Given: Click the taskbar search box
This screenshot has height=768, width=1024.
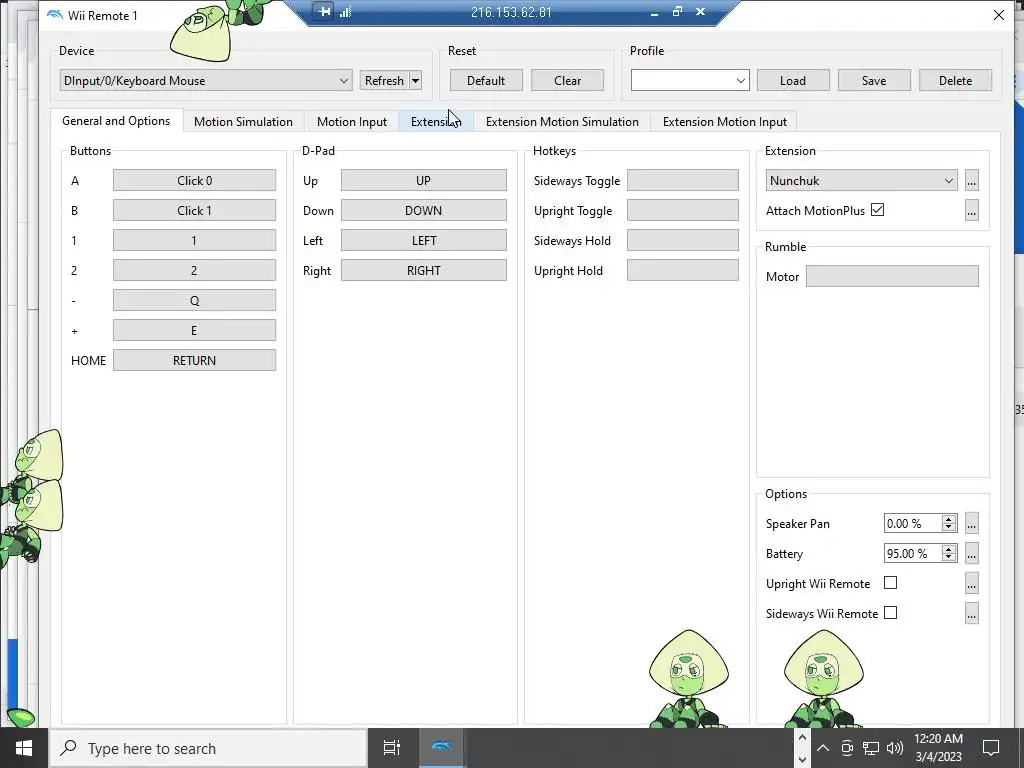Looking at the screenshot, I should click(x=208, y=748).
